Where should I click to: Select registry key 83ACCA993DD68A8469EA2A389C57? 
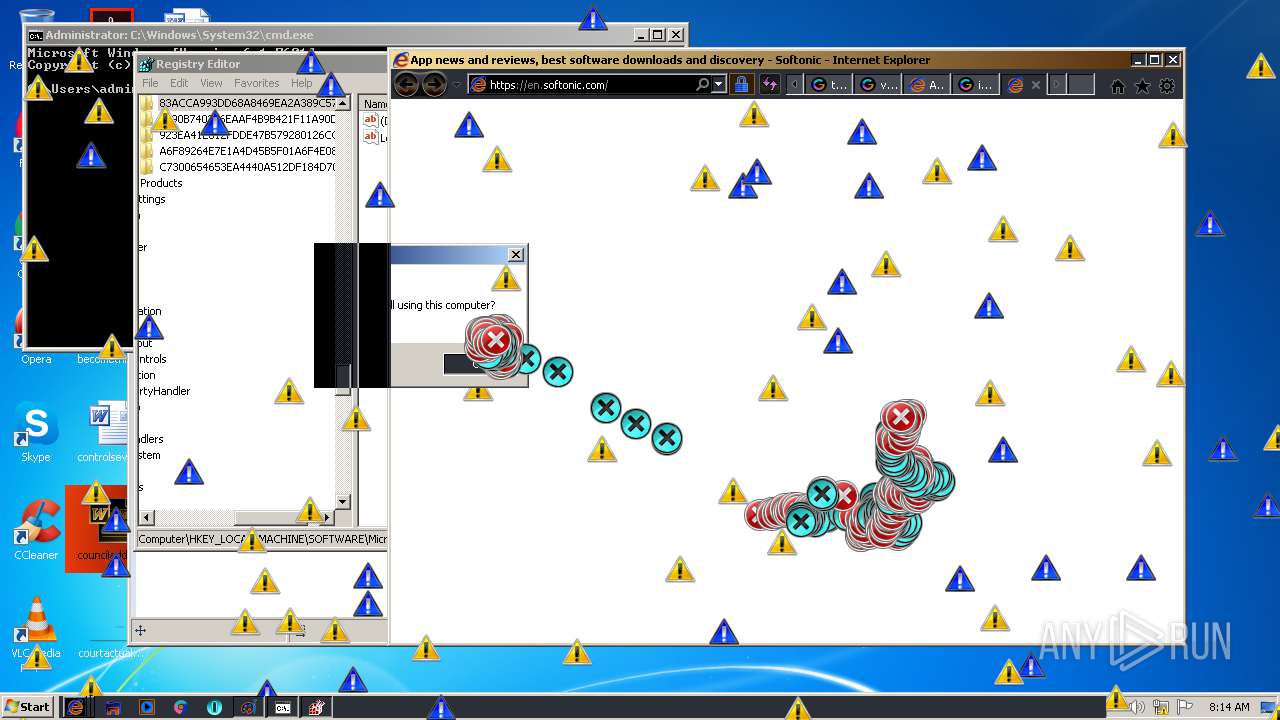tap(247, 103)
